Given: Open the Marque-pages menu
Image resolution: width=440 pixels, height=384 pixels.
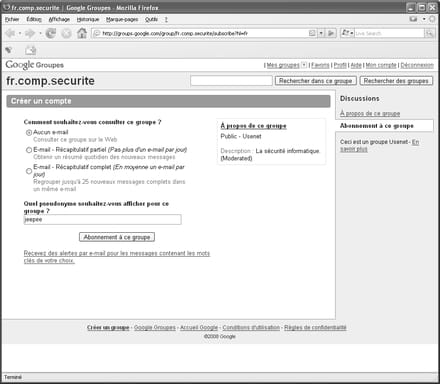Looking at the screenshot, I should pyautogui.click(x=122, y=19).
